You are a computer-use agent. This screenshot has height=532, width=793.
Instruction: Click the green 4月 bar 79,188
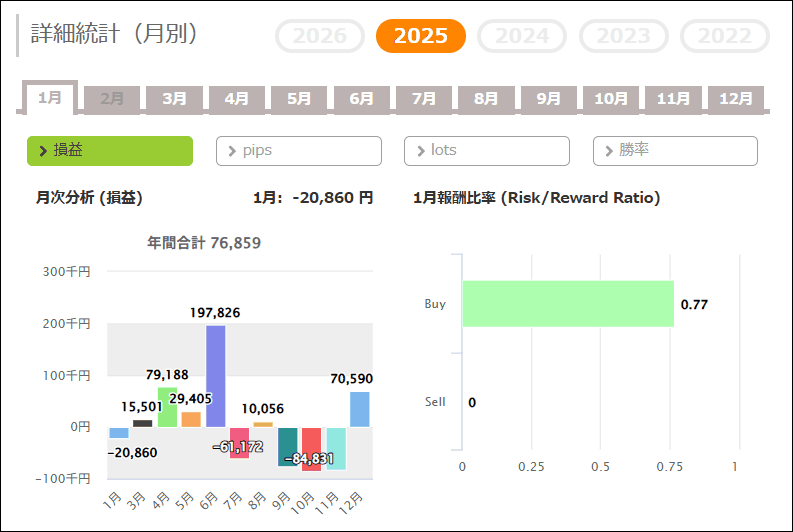(167, 407)
